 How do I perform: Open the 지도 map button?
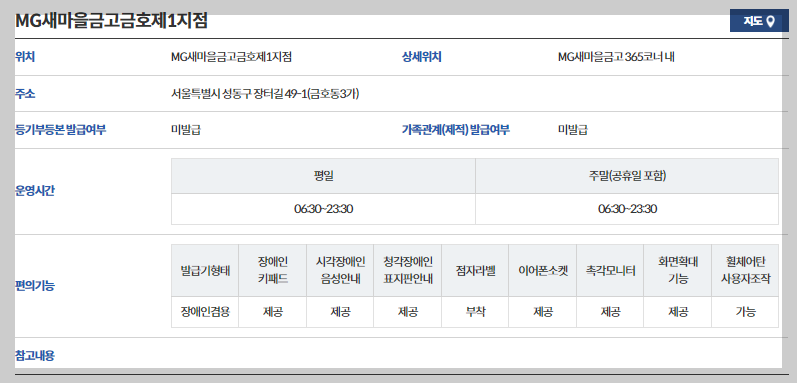[759, 21]
